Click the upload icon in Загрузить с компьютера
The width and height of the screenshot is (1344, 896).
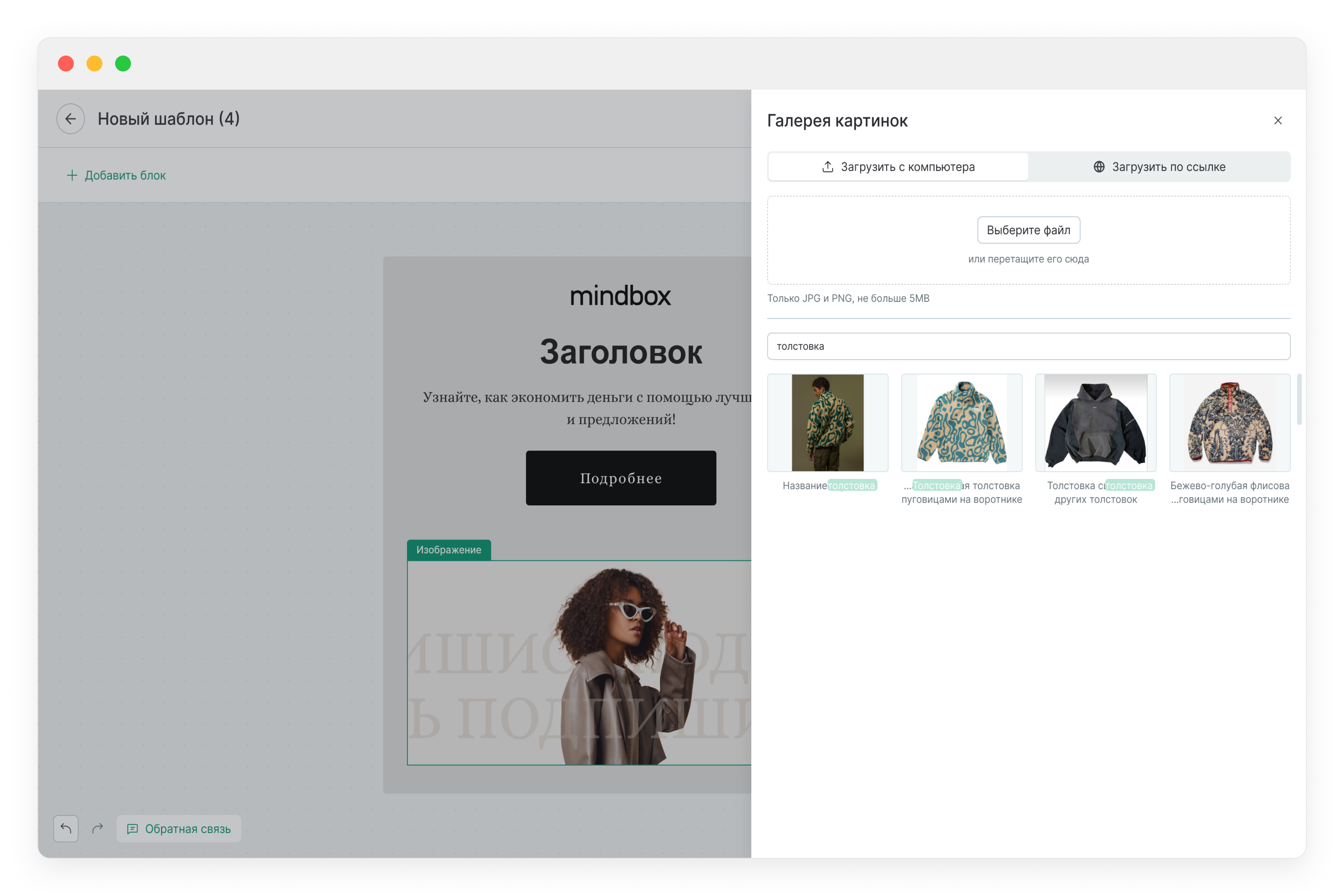point(827,167)
